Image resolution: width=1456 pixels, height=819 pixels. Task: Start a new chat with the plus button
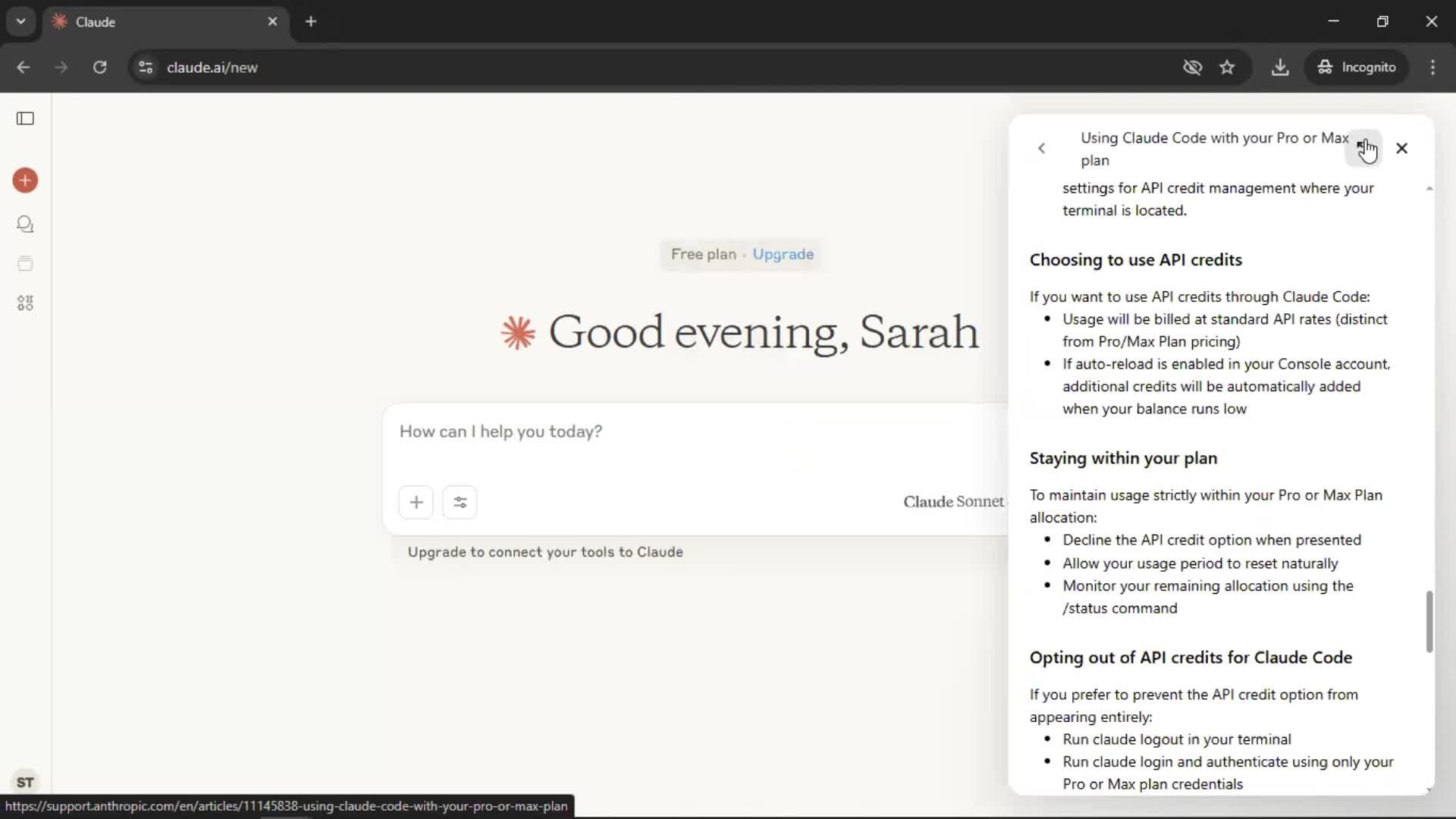click(x=25, y=180)
